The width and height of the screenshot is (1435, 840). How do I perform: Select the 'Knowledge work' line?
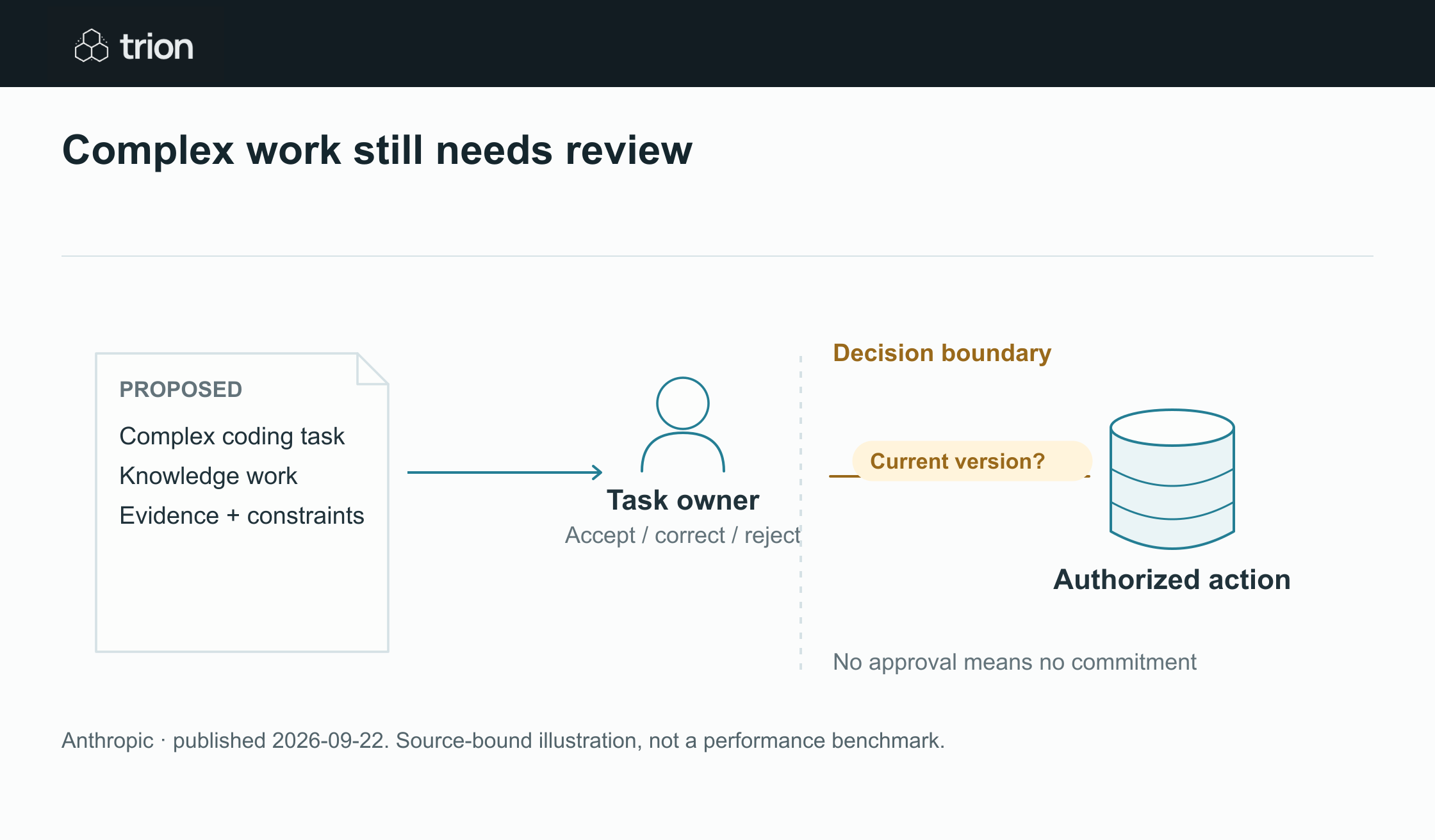tap(208, 476)
